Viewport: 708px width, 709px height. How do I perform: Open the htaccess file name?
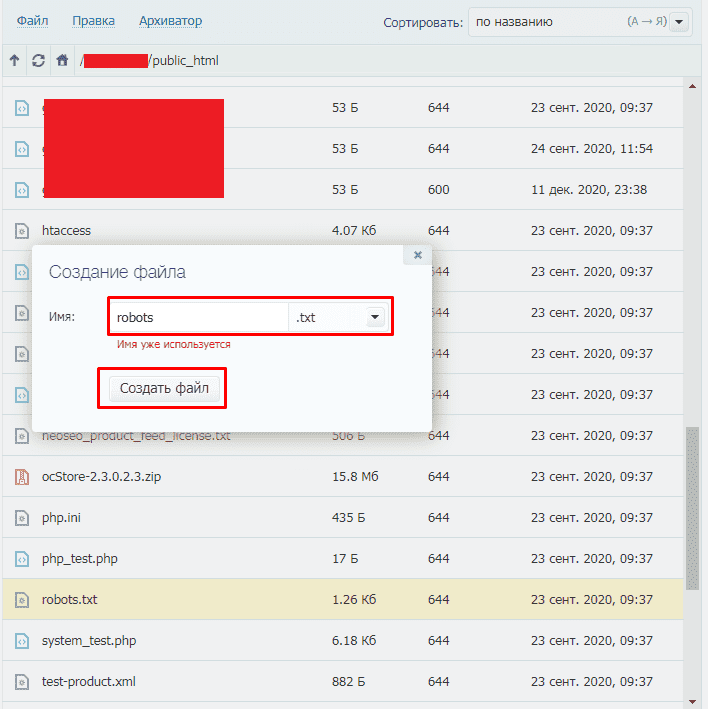pos(66,231)
